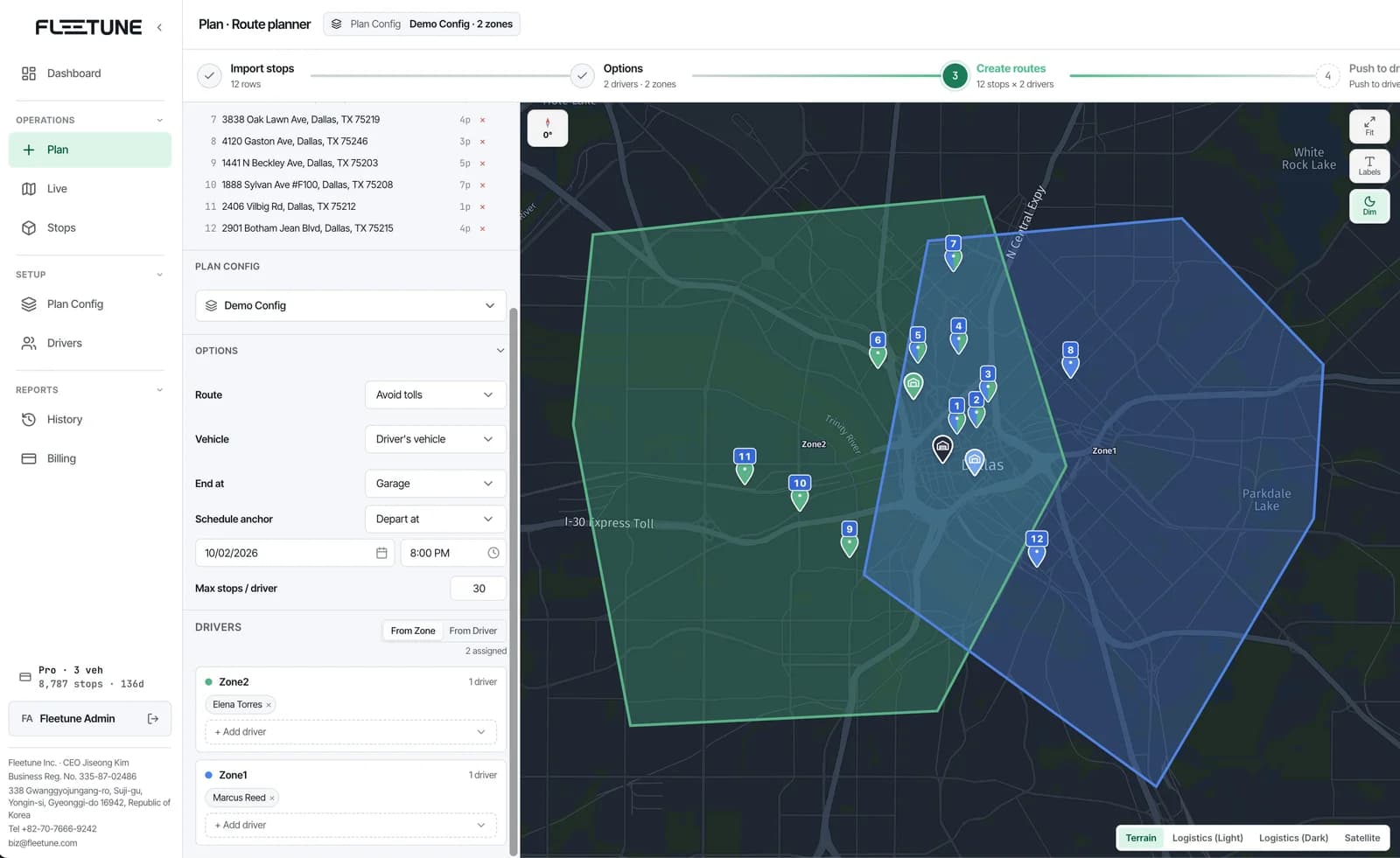Select the Logistics (Dark) map style
The image size is (1400, 858).
coord(1293,838)
